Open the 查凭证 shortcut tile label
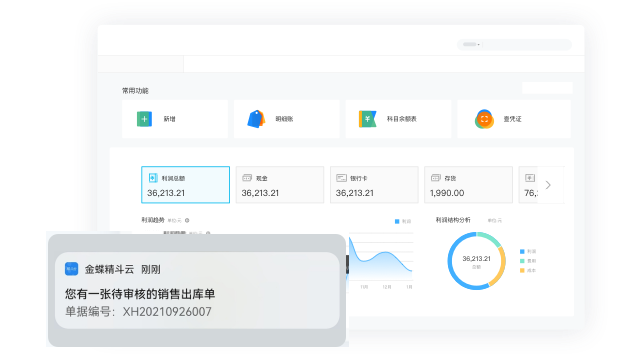The width and height of the screenshot is (640, 360). point(512,119)
